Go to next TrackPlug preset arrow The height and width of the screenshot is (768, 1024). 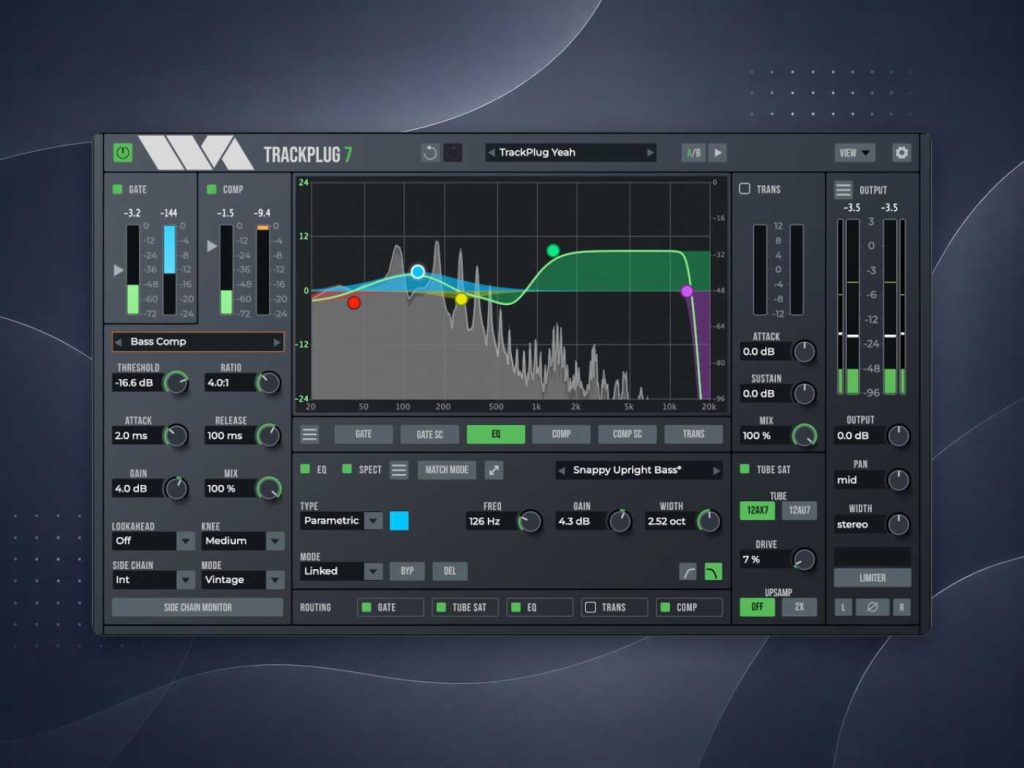click(650, 153)
